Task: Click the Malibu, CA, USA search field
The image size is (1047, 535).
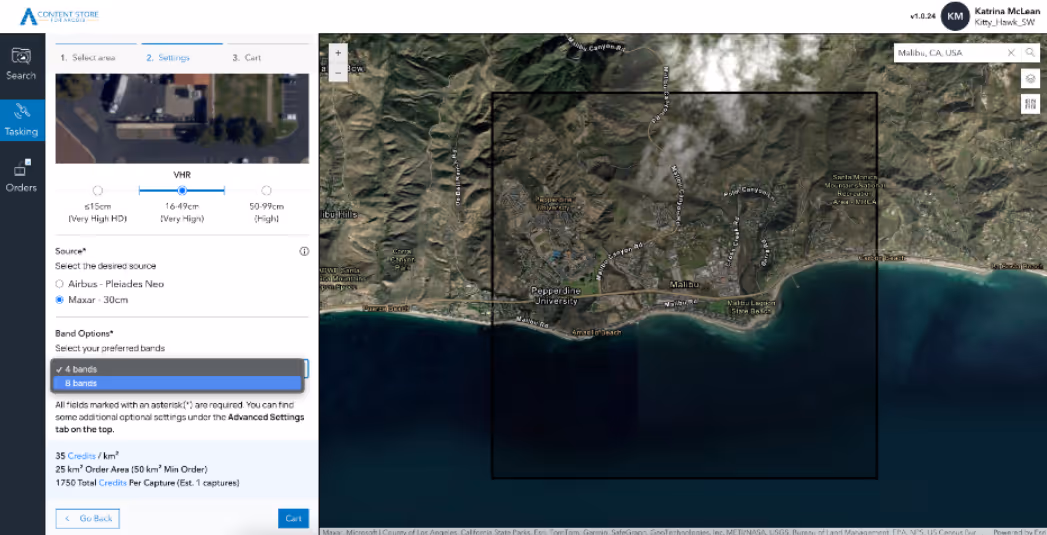Action: [x=948, y=53]
